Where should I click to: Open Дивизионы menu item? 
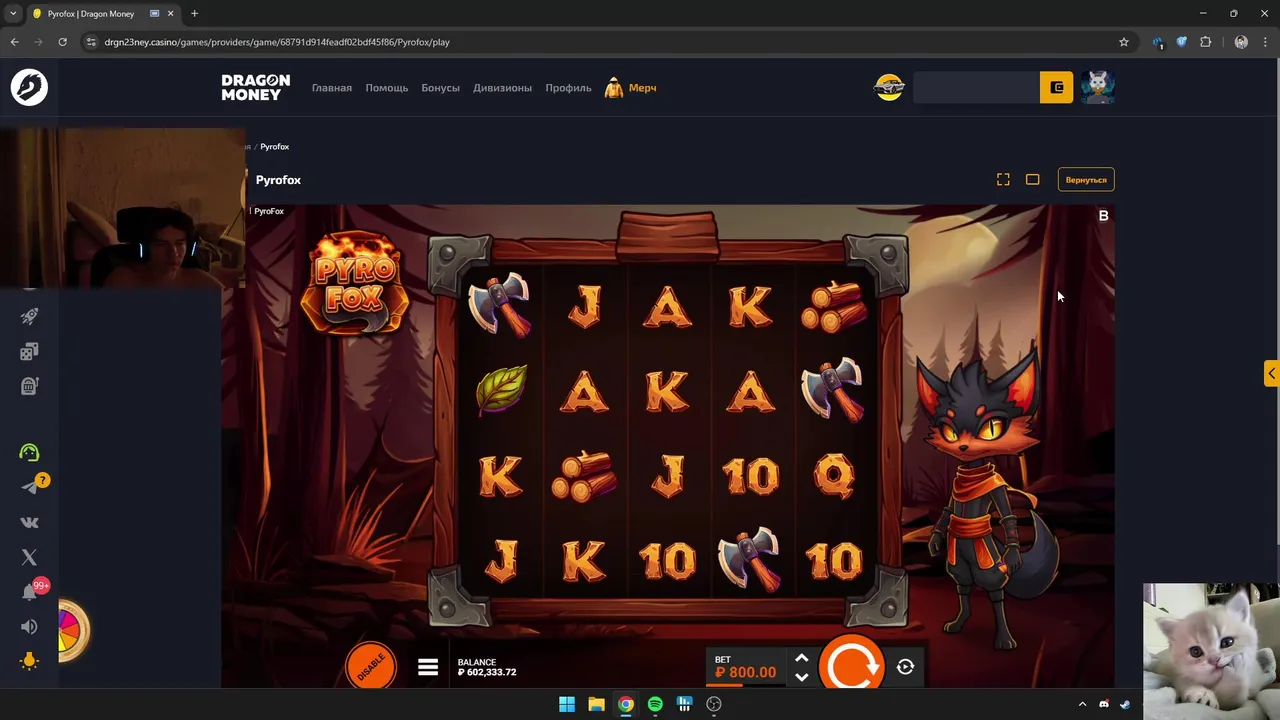[x=502, y=88]
